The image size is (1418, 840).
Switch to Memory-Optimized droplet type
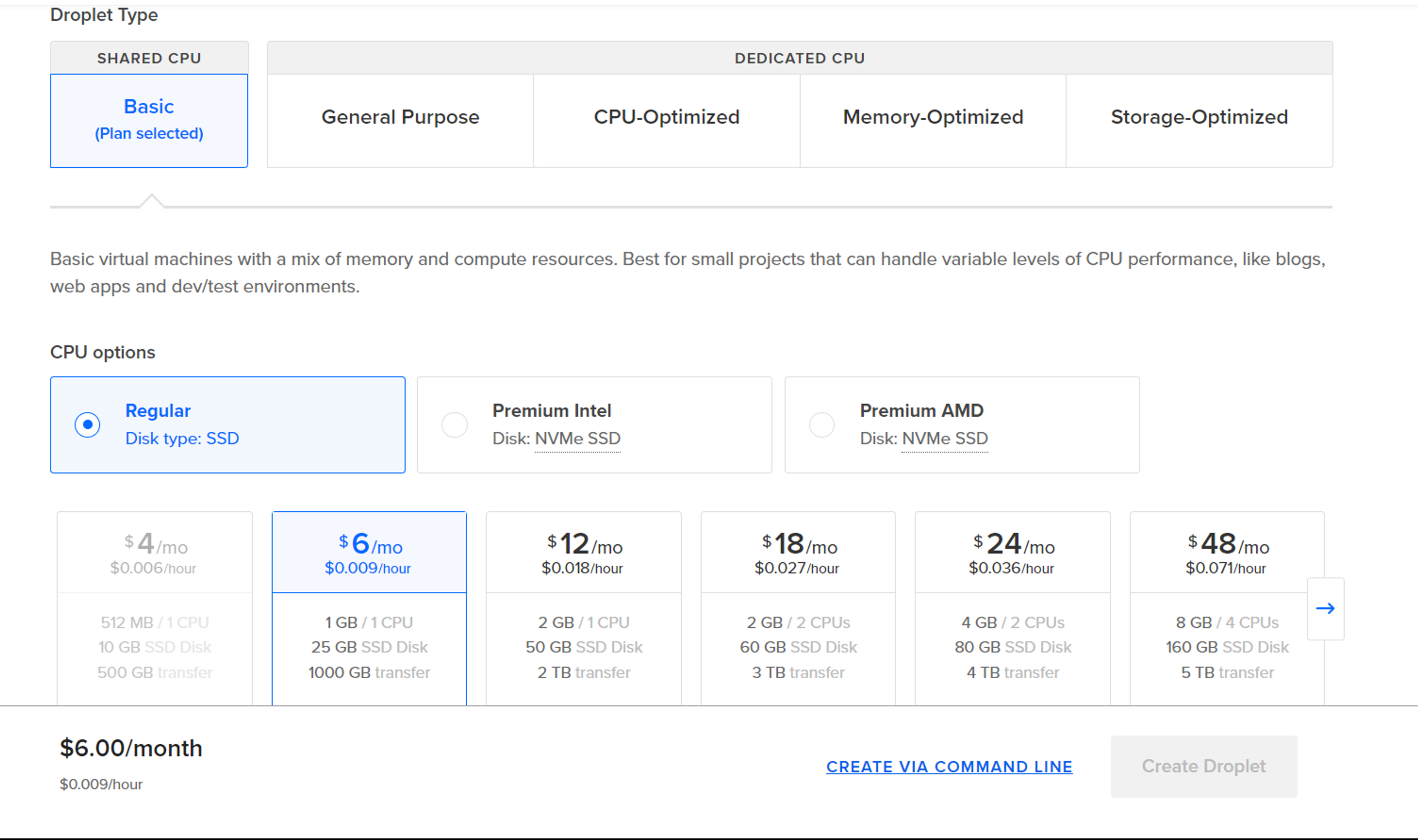(x=933, y=117)
